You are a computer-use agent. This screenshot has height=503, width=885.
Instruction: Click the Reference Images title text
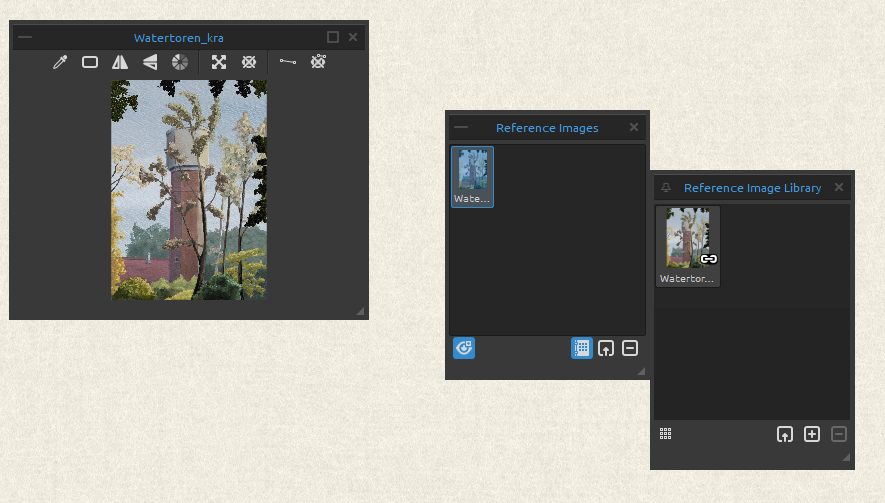[x=547, y=128]
